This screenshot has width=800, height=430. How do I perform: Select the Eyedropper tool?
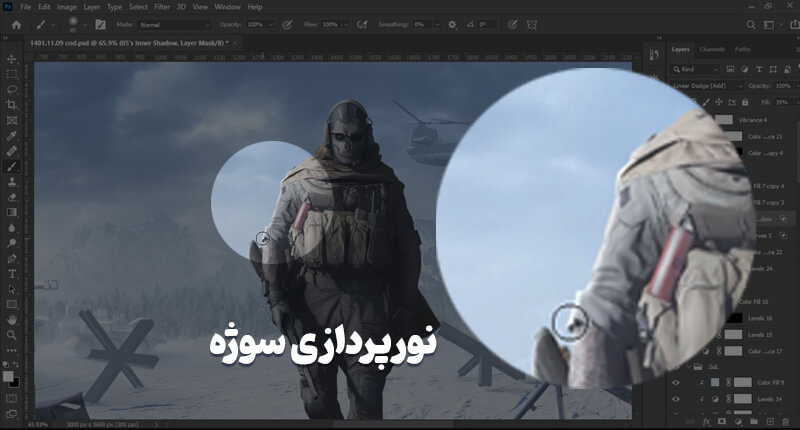12,136
